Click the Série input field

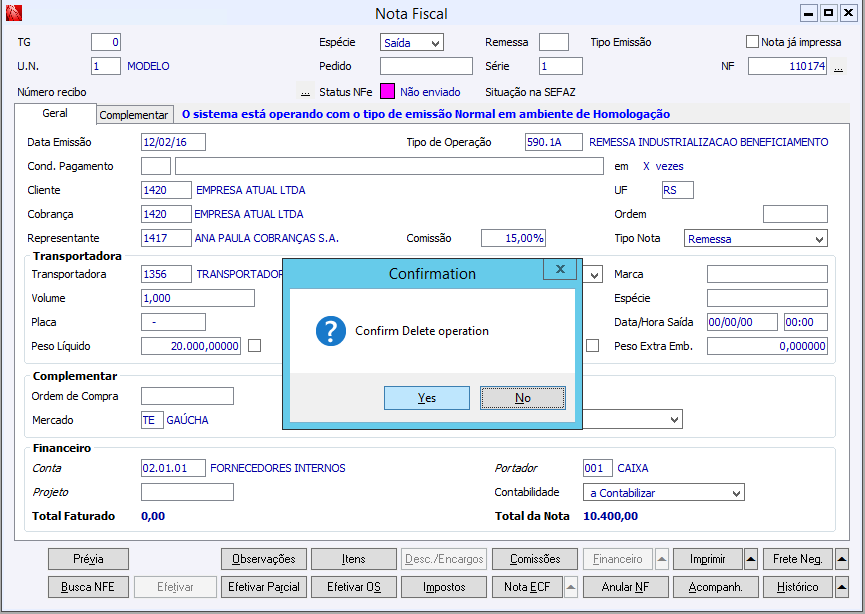pyautogui.click(x=560, y=66)
